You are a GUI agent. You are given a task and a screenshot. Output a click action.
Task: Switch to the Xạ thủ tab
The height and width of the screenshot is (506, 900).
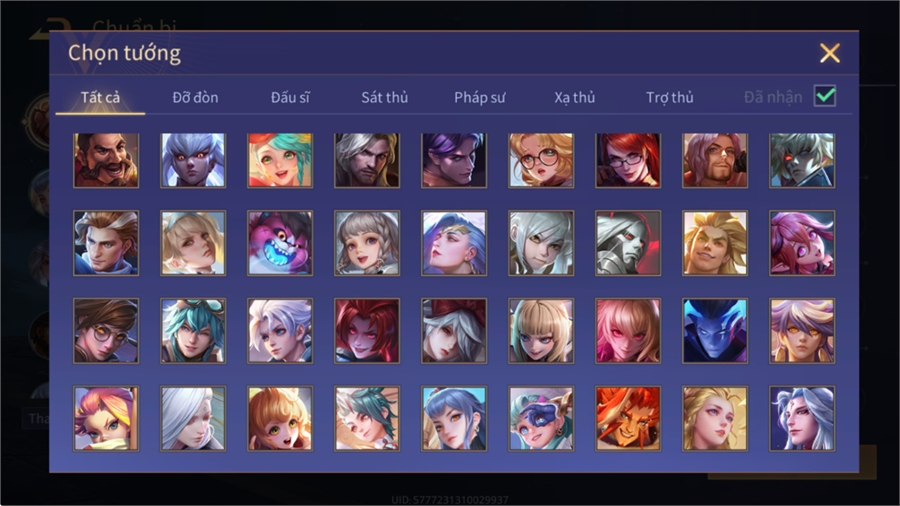pos(575,98)
